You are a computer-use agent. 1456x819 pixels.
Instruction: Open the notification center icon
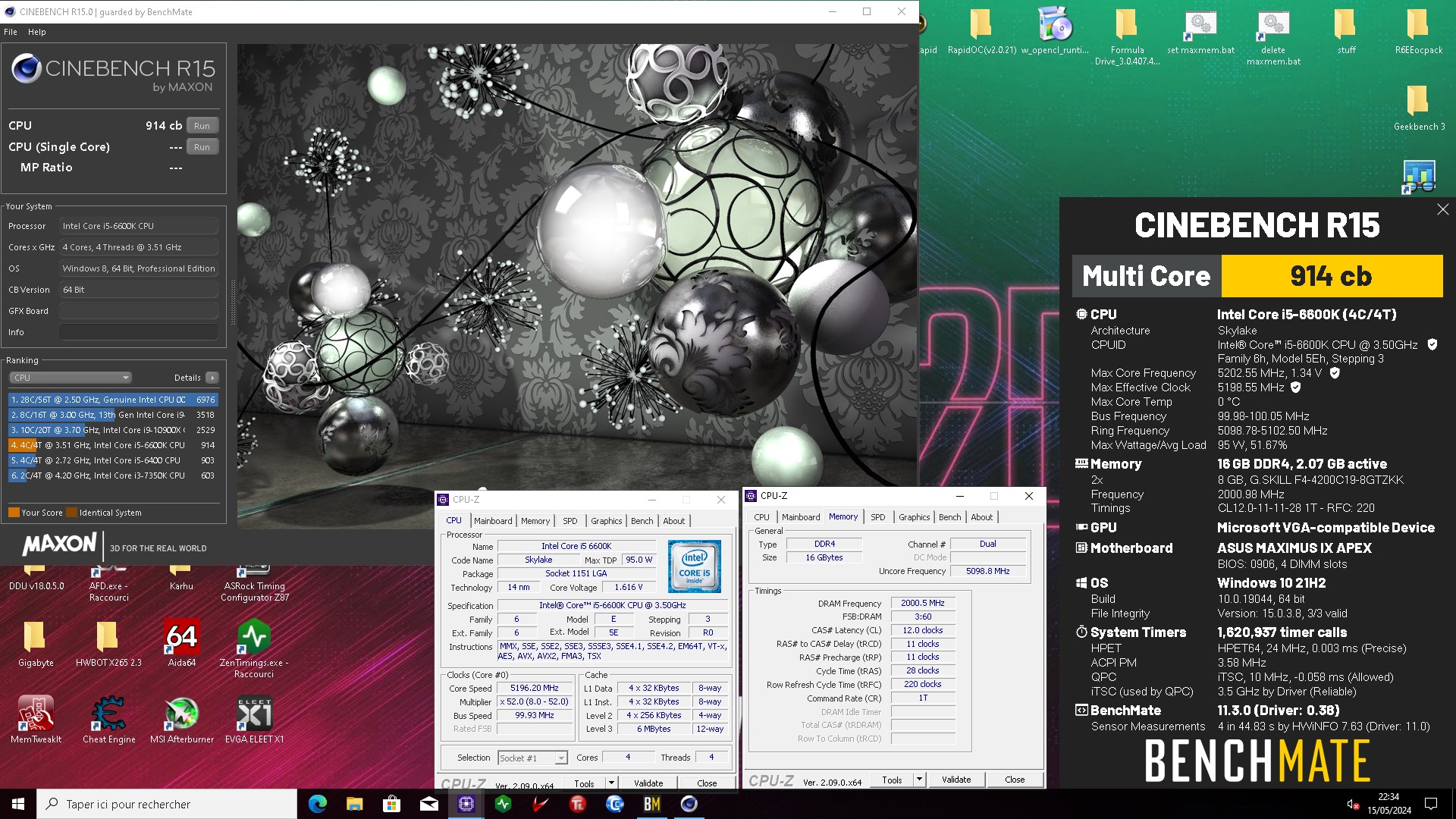tap(1431, 804)
